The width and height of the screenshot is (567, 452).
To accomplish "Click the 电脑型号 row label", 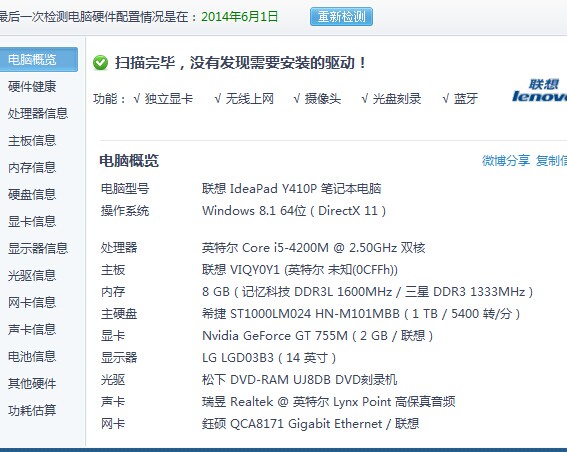I will (125, 189).
